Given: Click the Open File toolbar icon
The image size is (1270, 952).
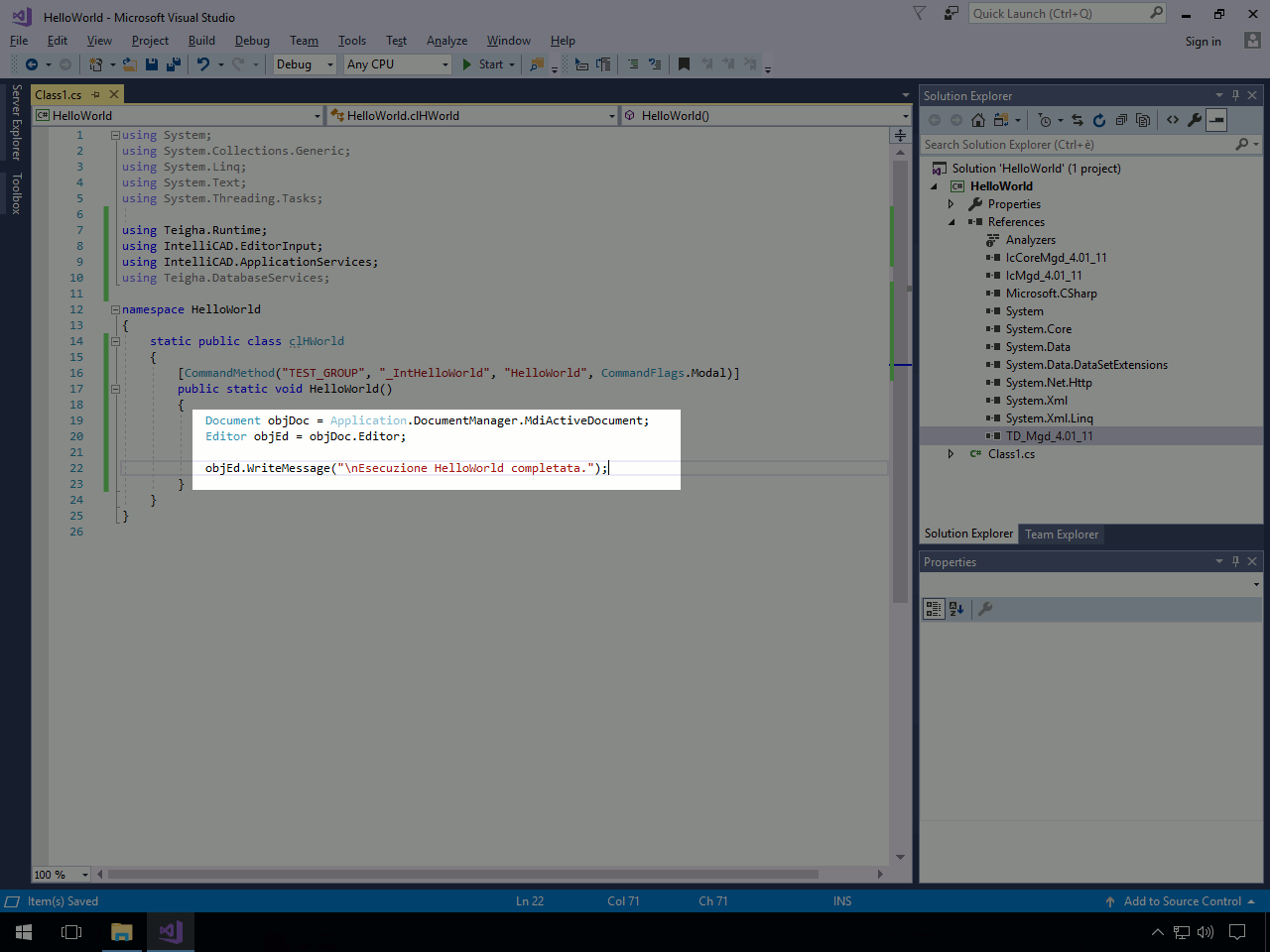Looking at the screenshot, I should (x=130, y=64).
